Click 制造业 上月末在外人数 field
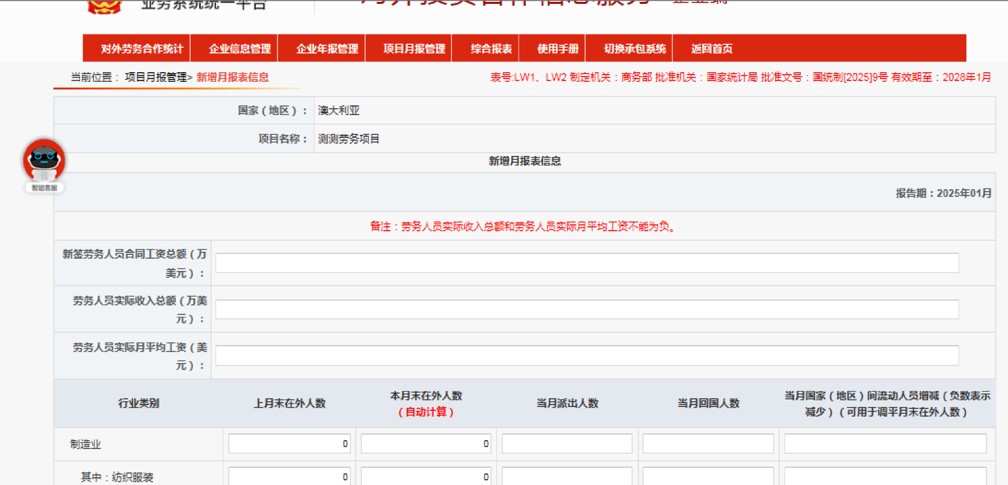This screenshot has height=485, width=1008. [x=290, y=443]
